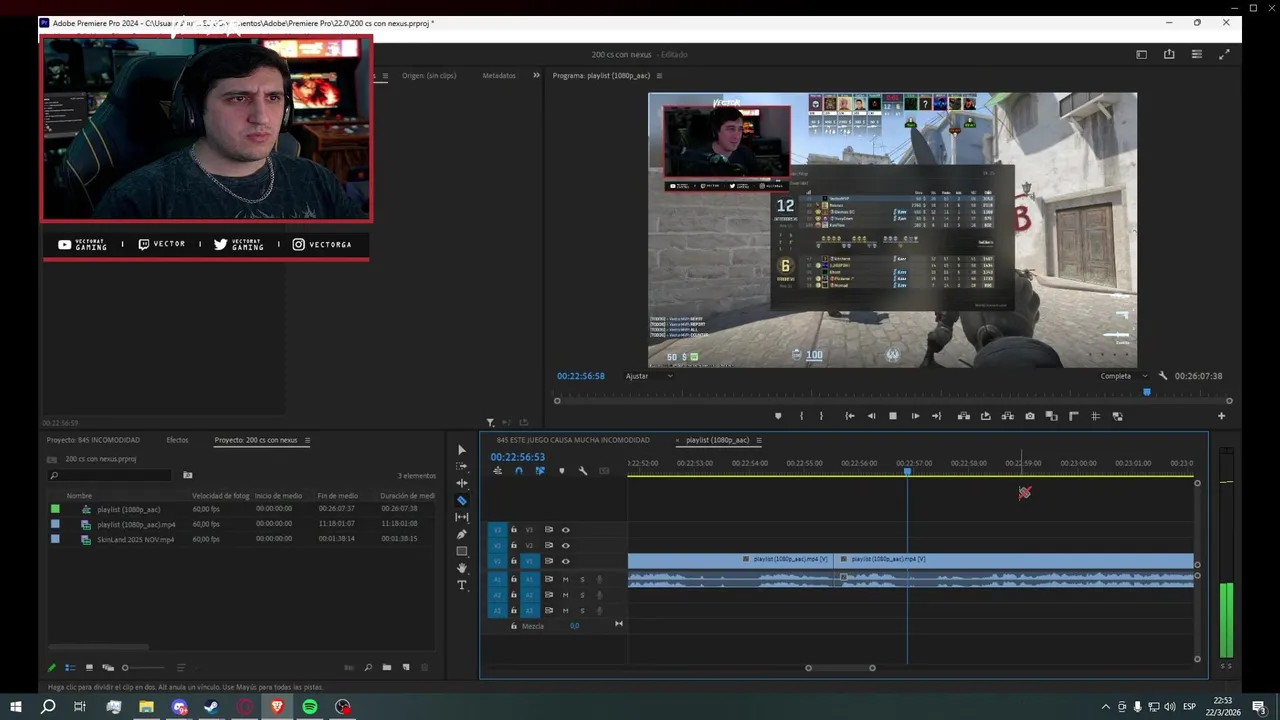Viewport: 1280px width, 720px height.
Task: Open project 200 cs panel menu
Action: point(307,440)
